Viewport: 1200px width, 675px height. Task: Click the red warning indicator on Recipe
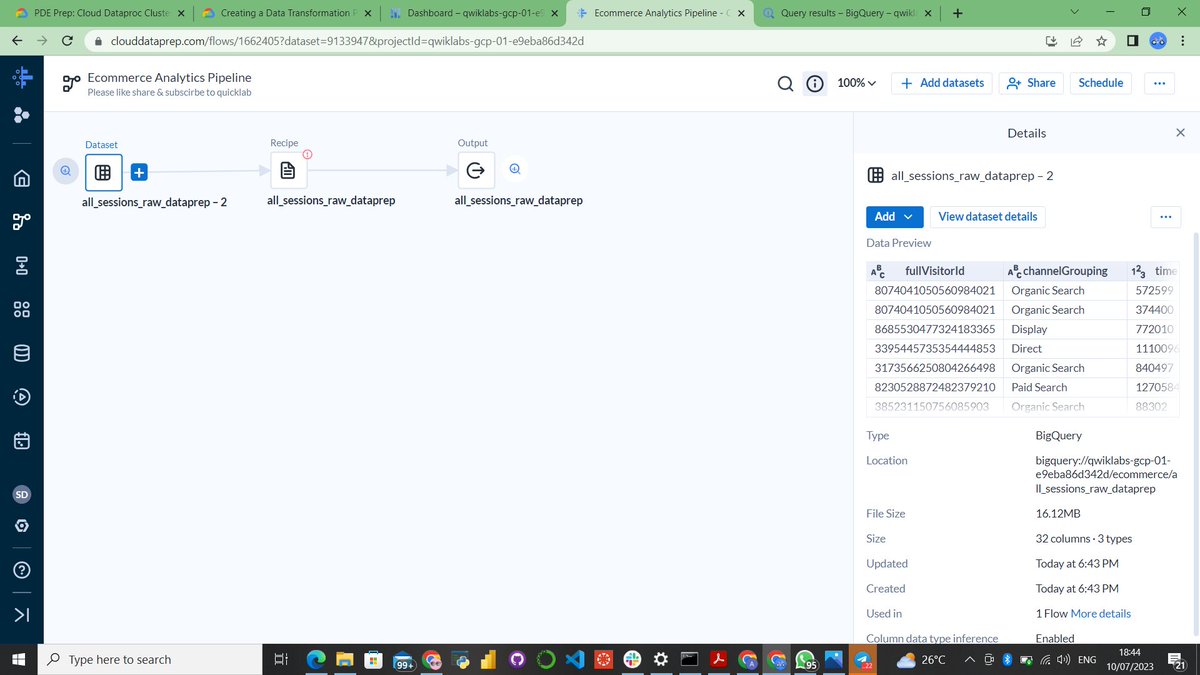point(308,154)
